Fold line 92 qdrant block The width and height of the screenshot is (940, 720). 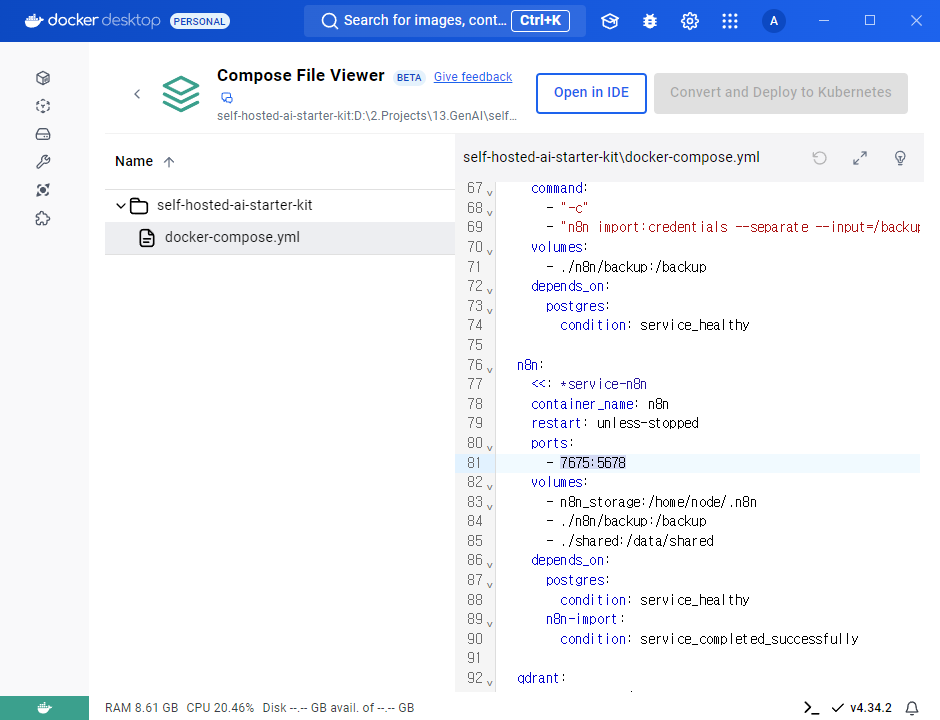click(490, 682)
